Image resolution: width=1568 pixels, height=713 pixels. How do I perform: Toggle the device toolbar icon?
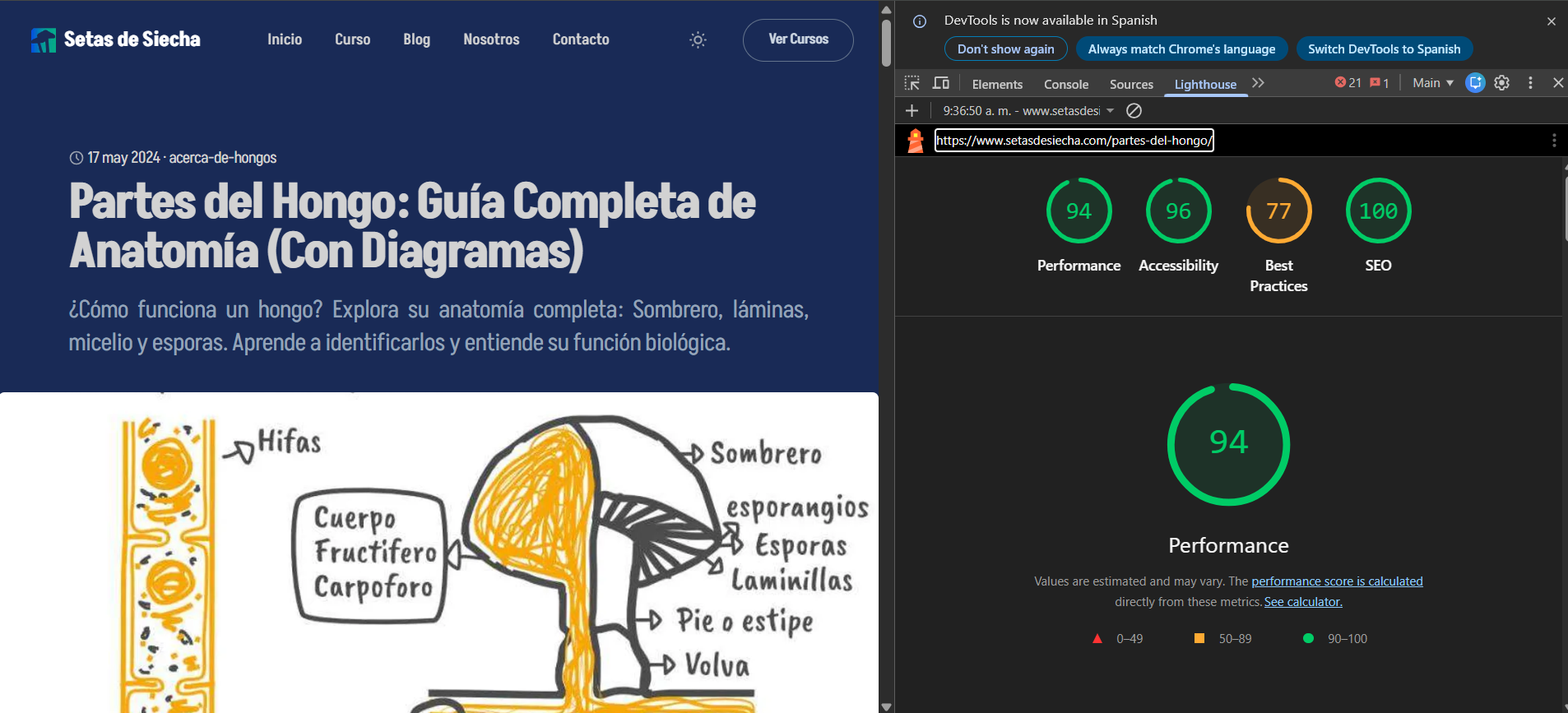click(x=941, y=83)
